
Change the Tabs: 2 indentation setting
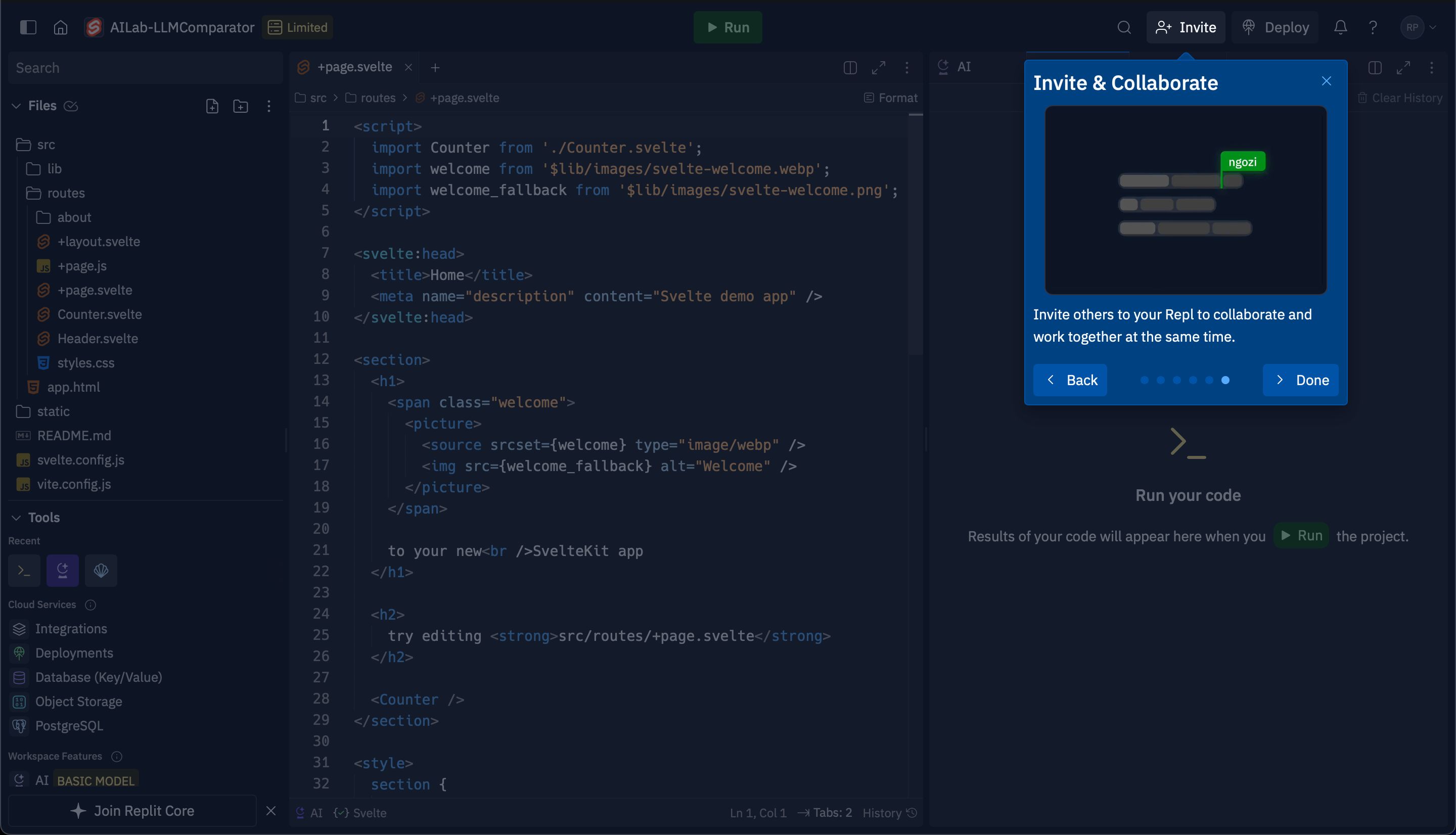pos(825,813)
